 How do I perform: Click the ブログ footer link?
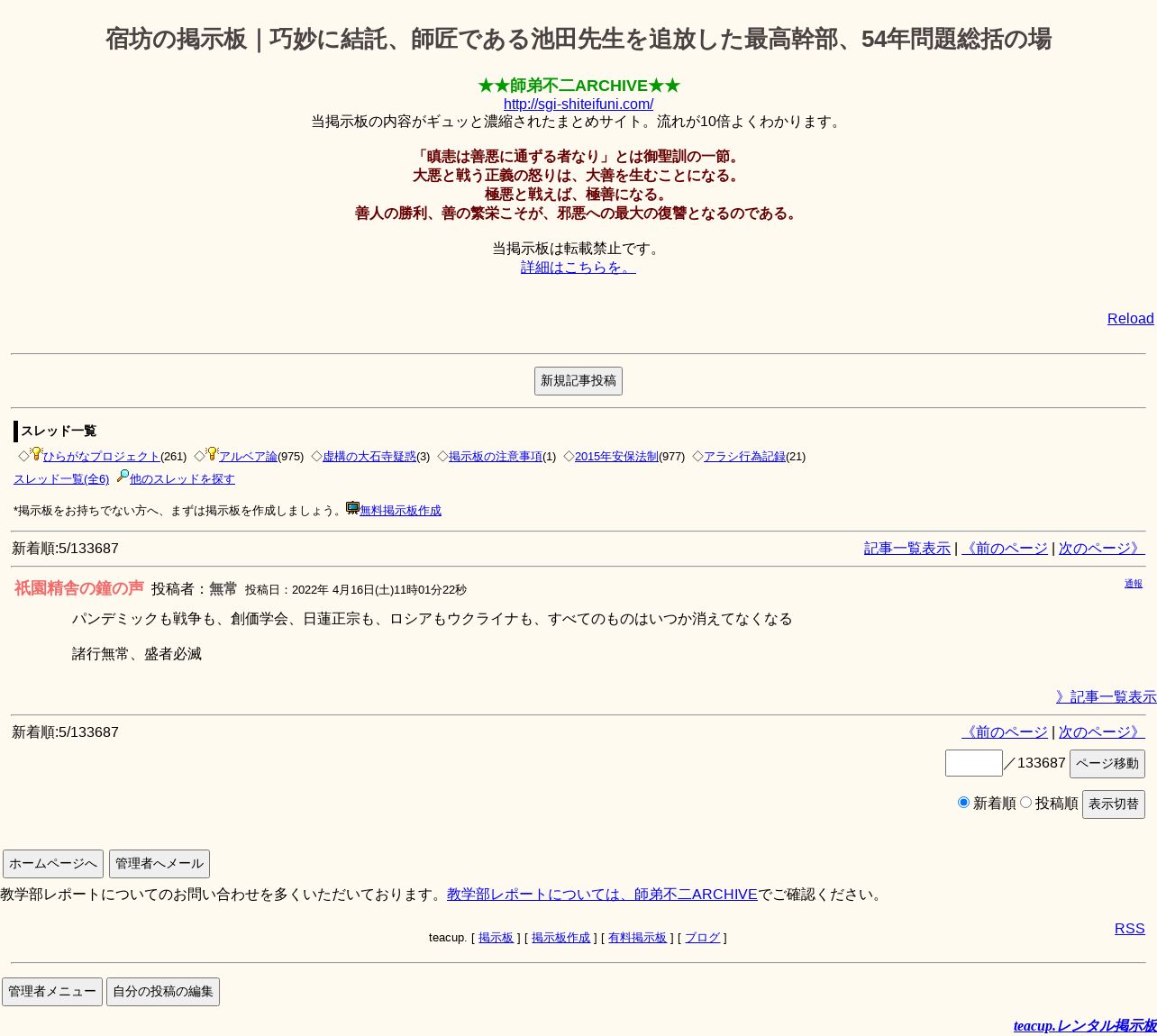(702, 938)
